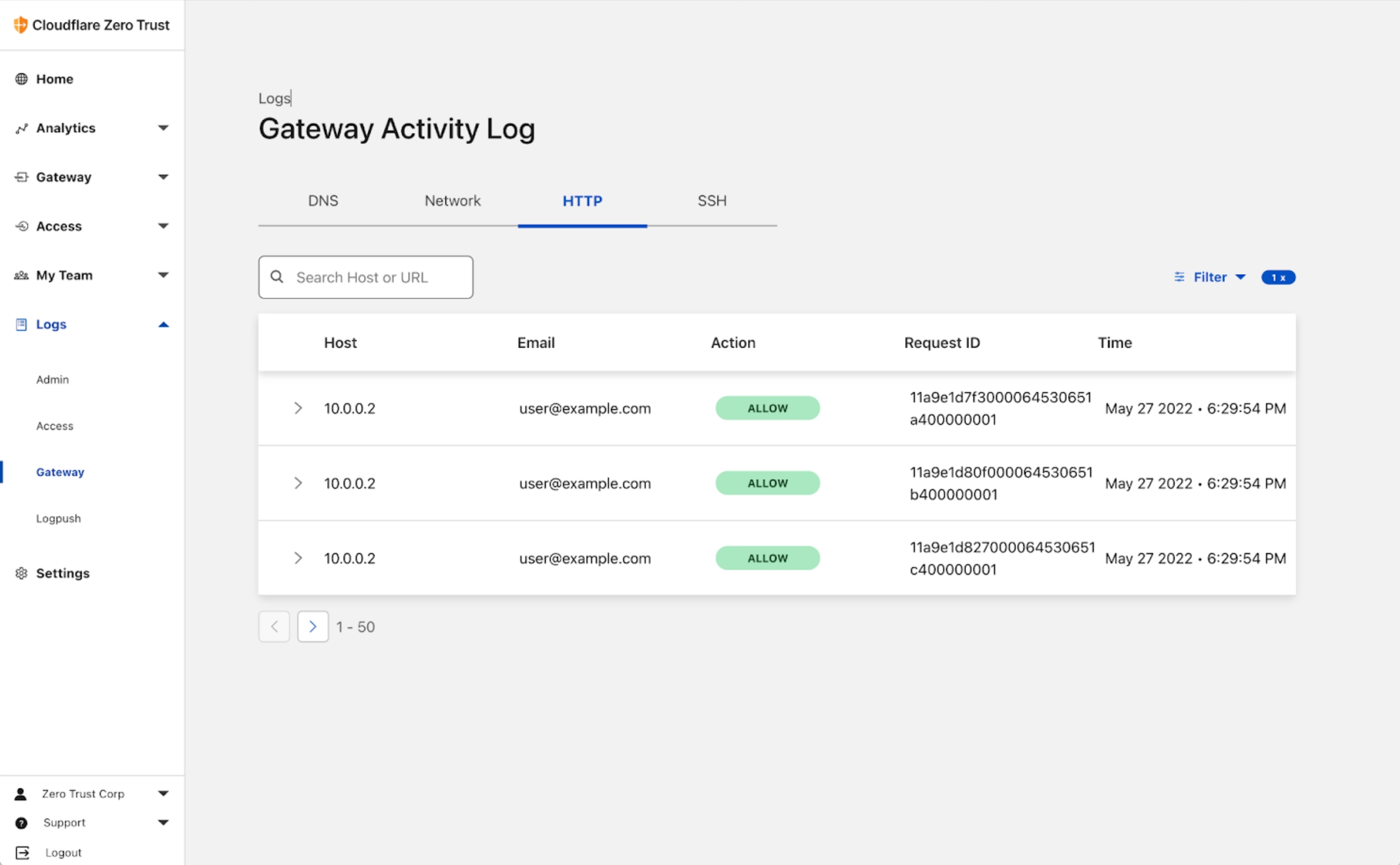Click the Analytics chart icon

click(x=21, y=127)
